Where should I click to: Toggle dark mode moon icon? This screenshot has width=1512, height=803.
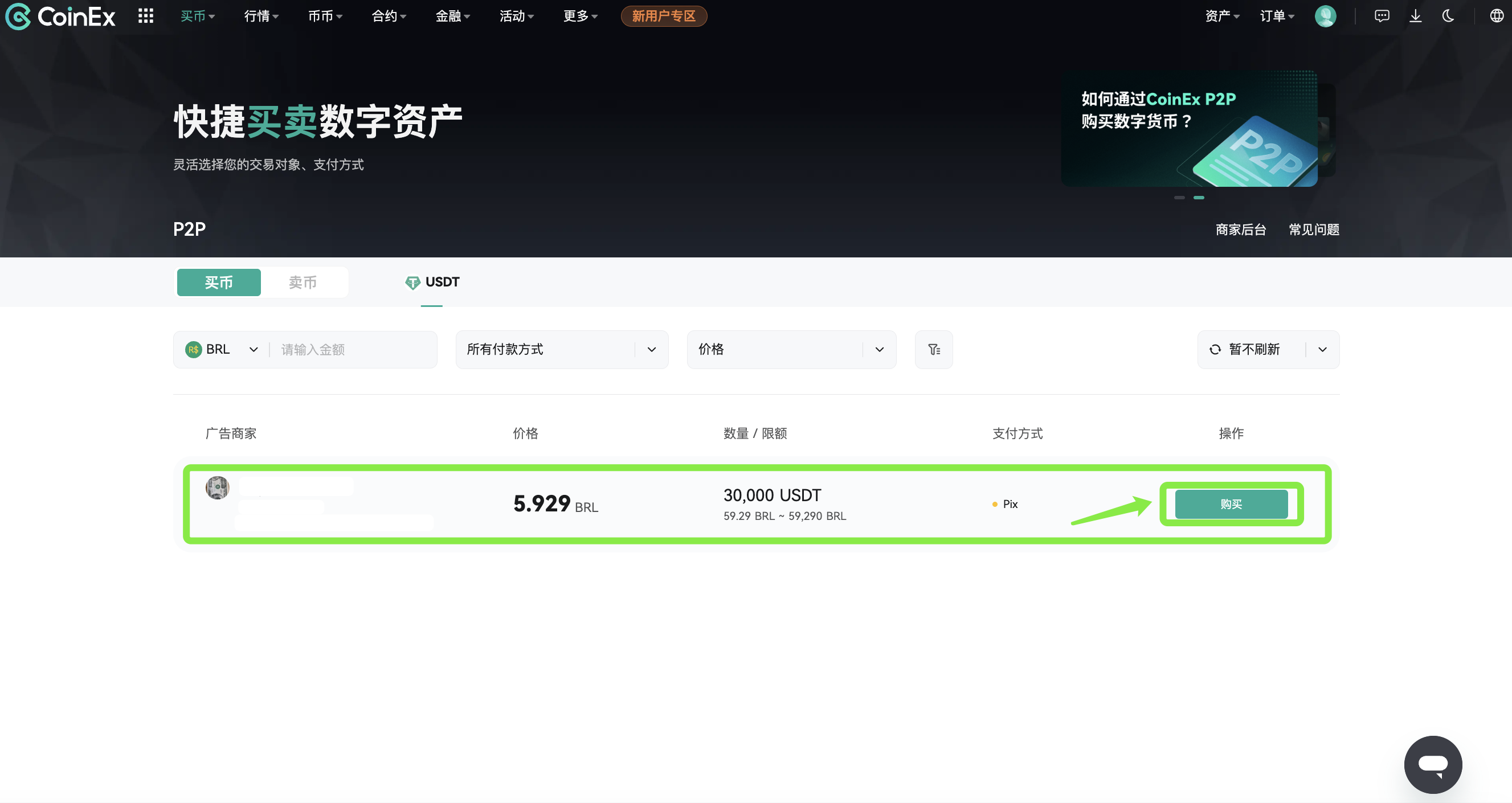[x=1448, y=16]
